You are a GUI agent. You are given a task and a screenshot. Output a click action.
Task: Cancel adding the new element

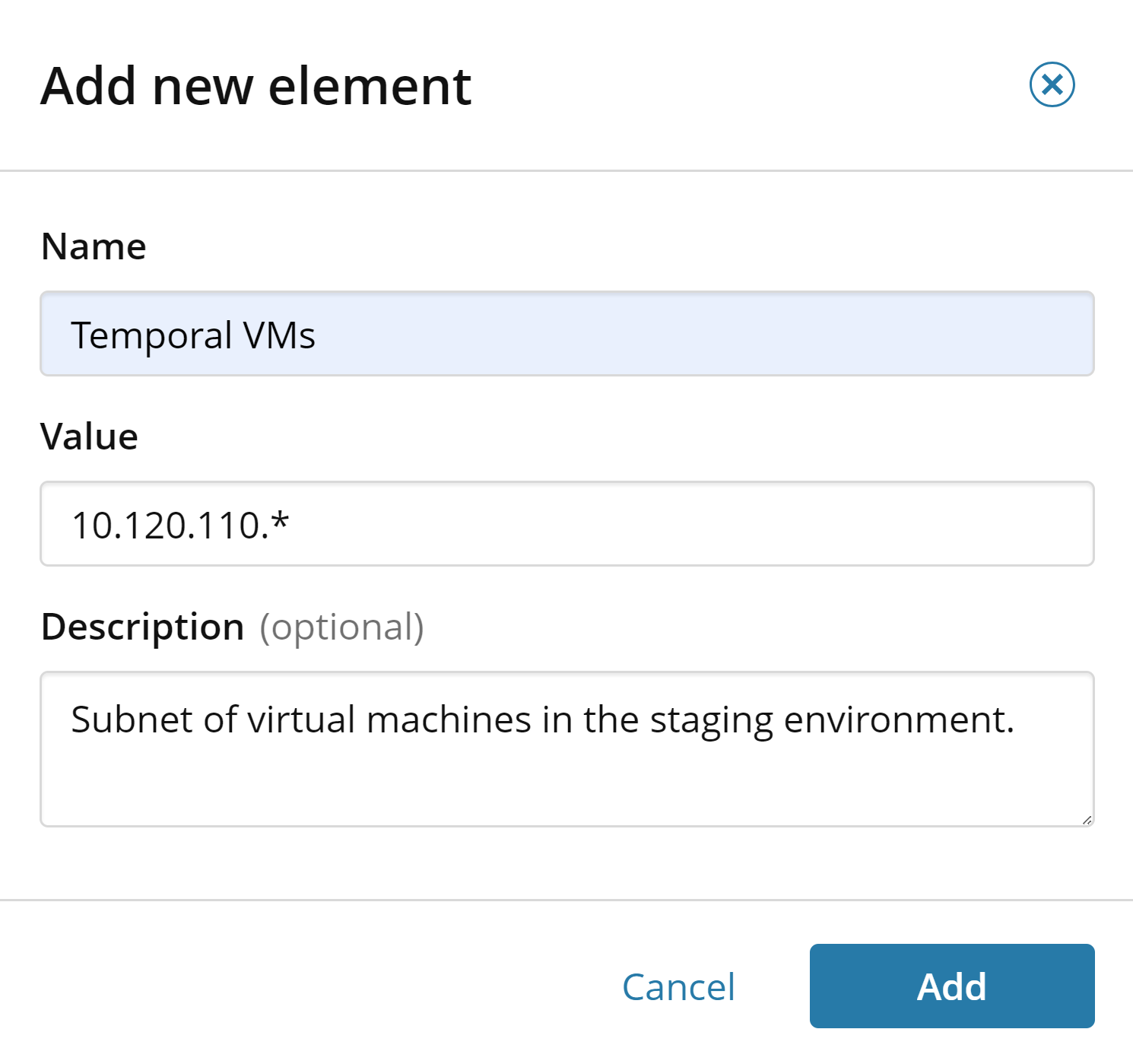[678, 987]
